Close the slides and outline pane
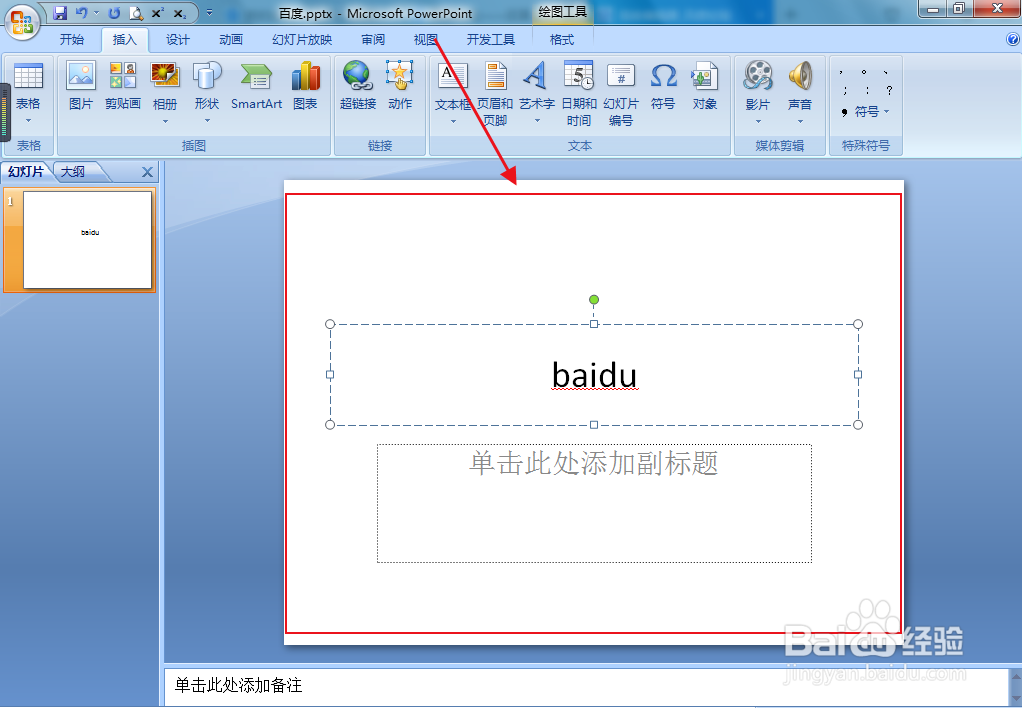The image size is (1022, 708). coord(147,172)
